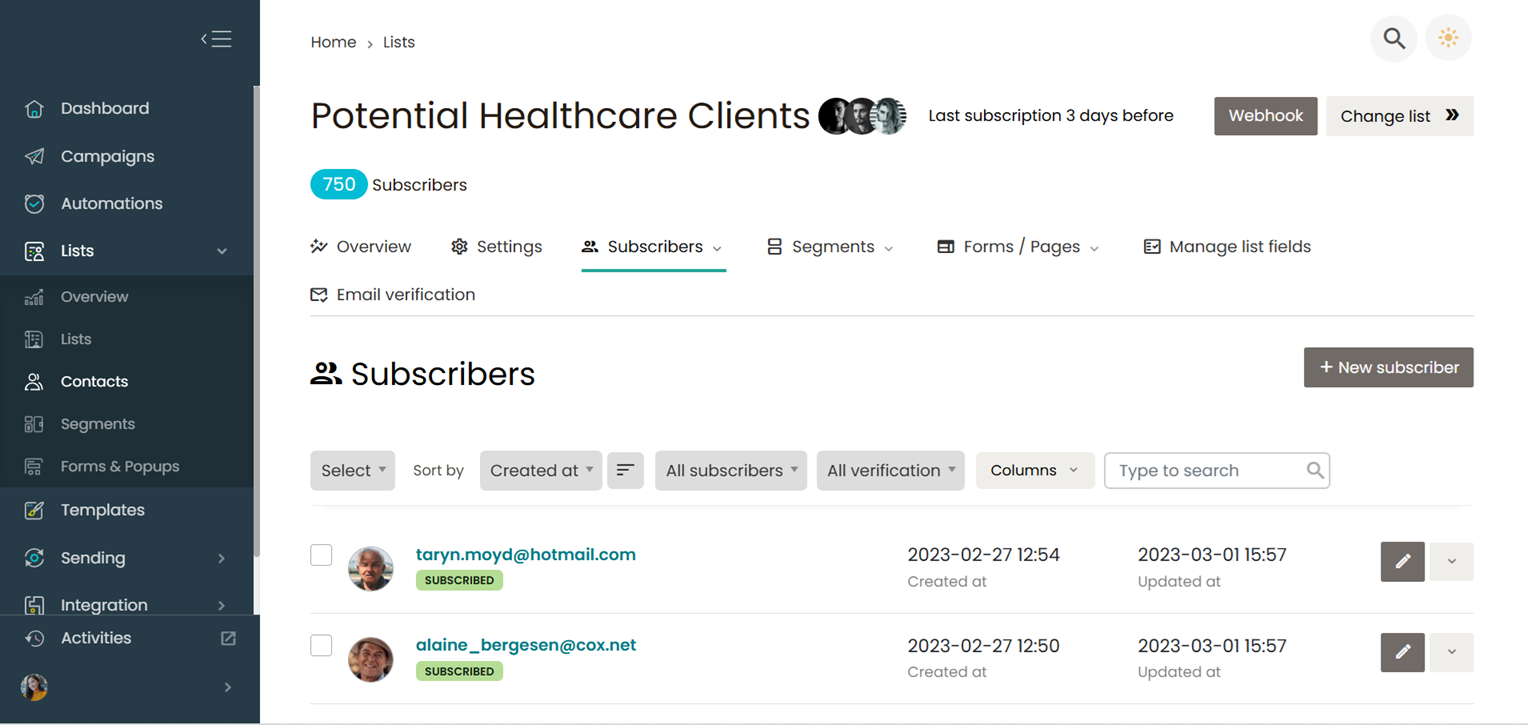Open Campaigns in the sidebar
1528x725 pixels.
coord(107,156)
